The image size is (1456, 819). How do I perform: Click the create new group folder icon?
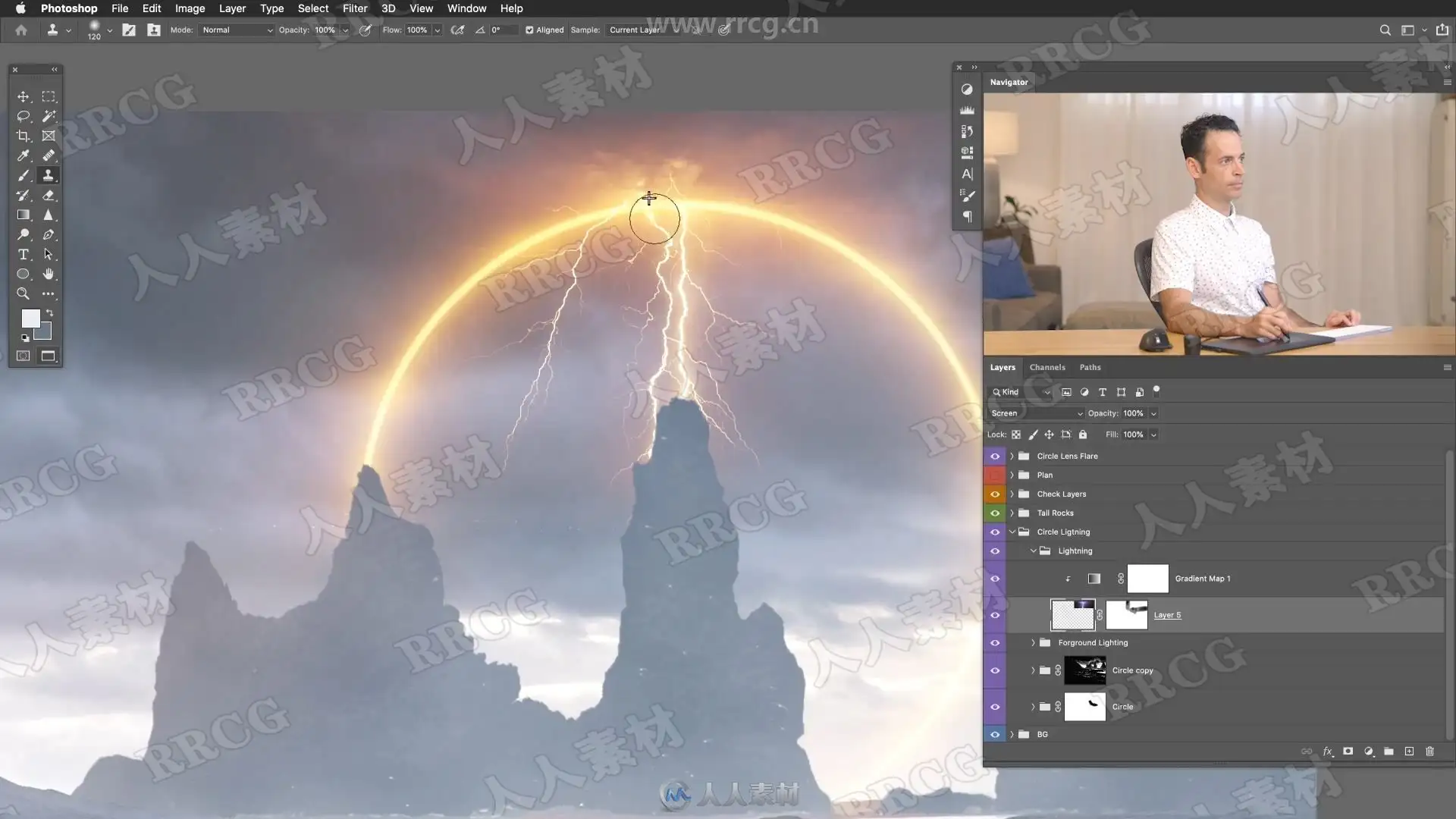pos(1389,752)
